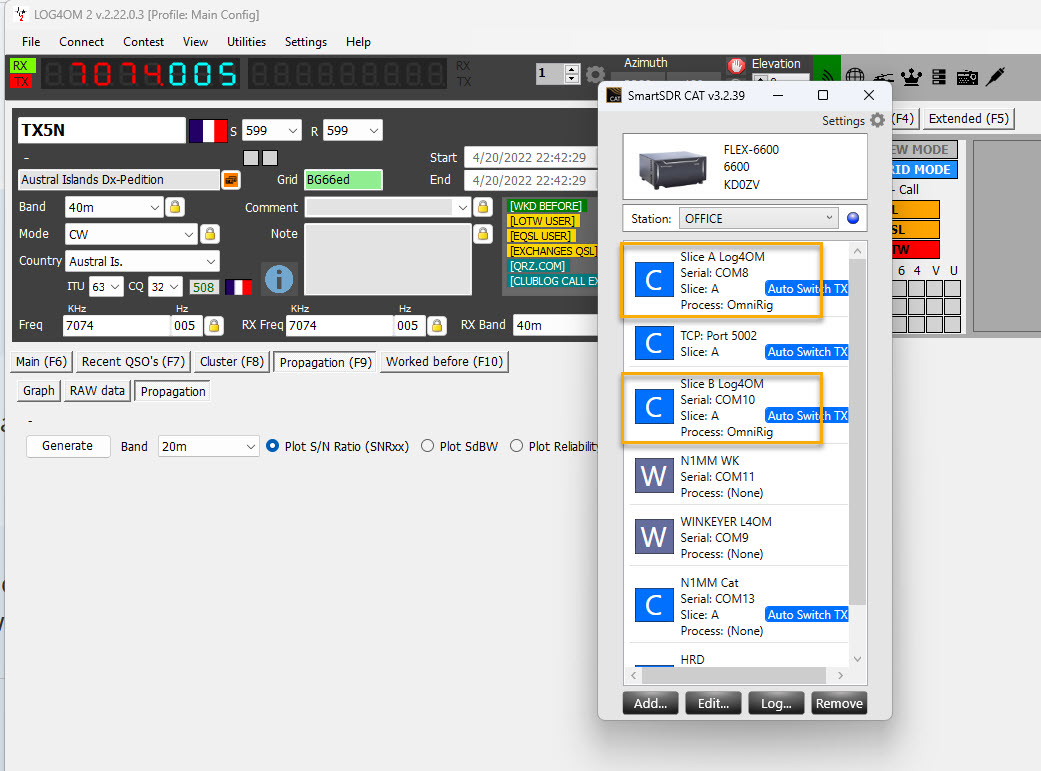Click the server stack icon in Log4OM toolbar
The width and height of the screenshot is (1041, 771).
[x=939, y=77]
